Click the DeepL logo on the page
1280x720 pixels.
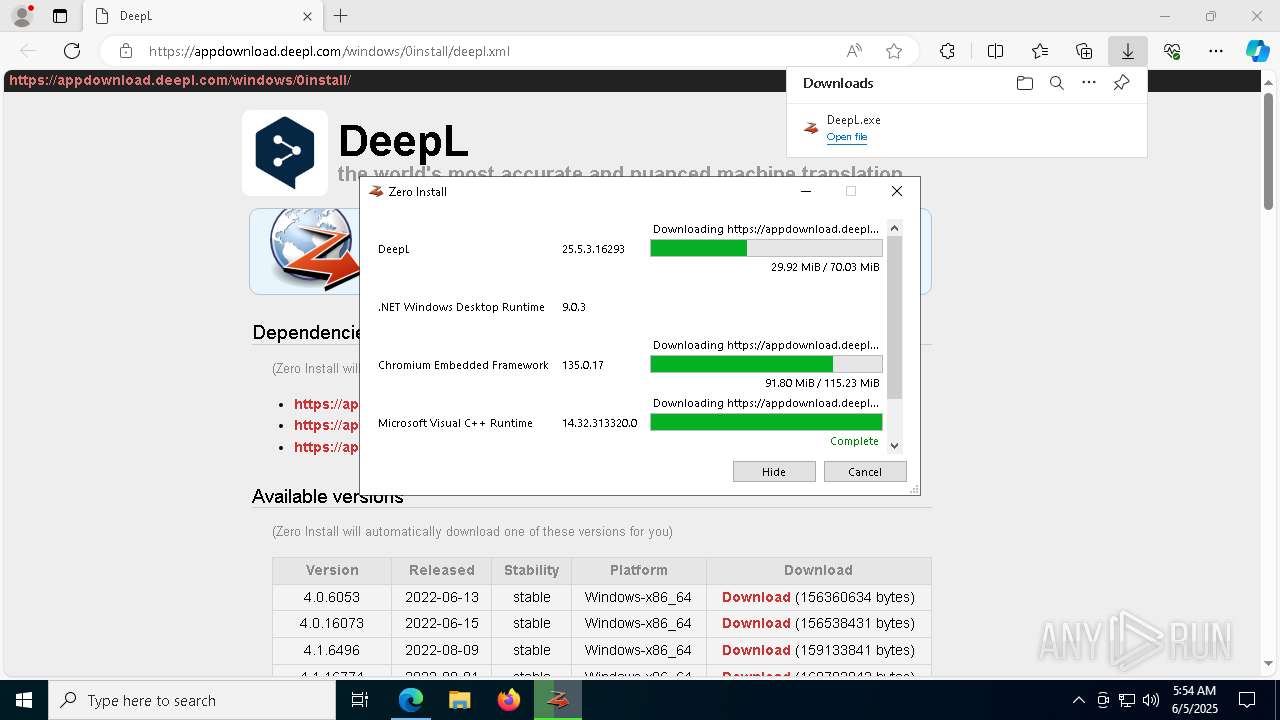(x=285, y=152)
